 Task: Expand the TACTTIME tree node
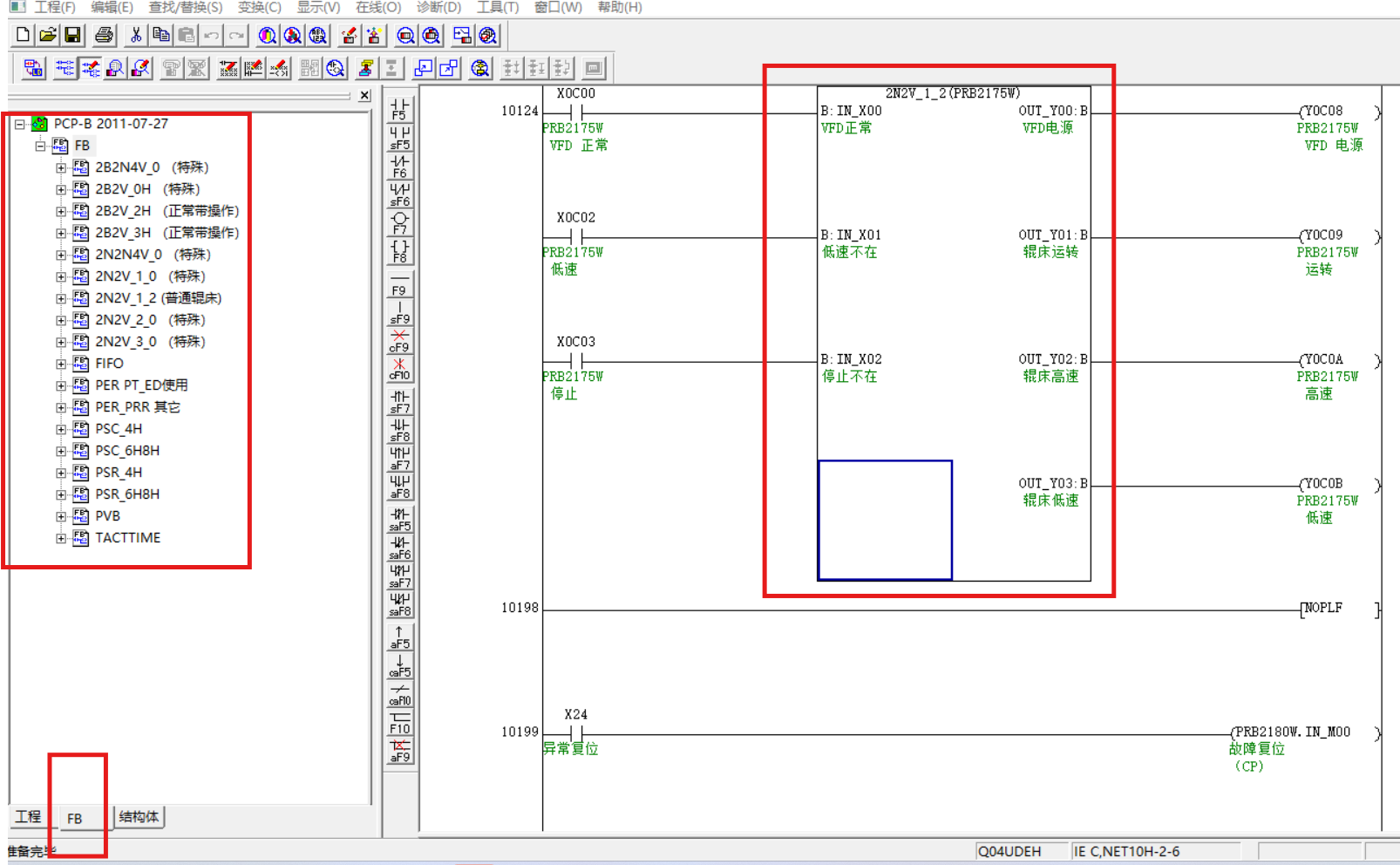click(61, 538)
